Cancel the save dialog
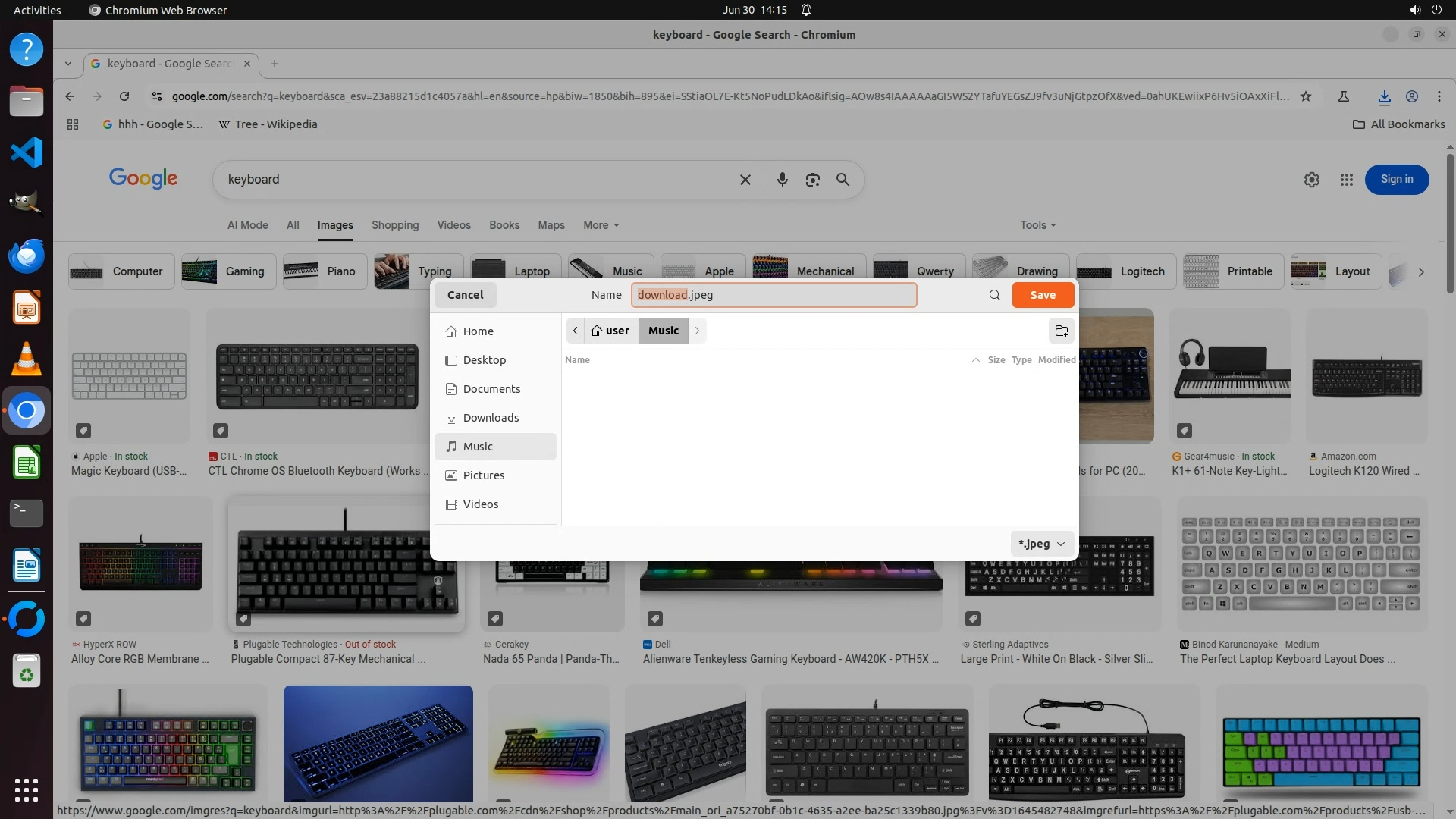Viewport: 1456px width, 819px height. point(465,295)
